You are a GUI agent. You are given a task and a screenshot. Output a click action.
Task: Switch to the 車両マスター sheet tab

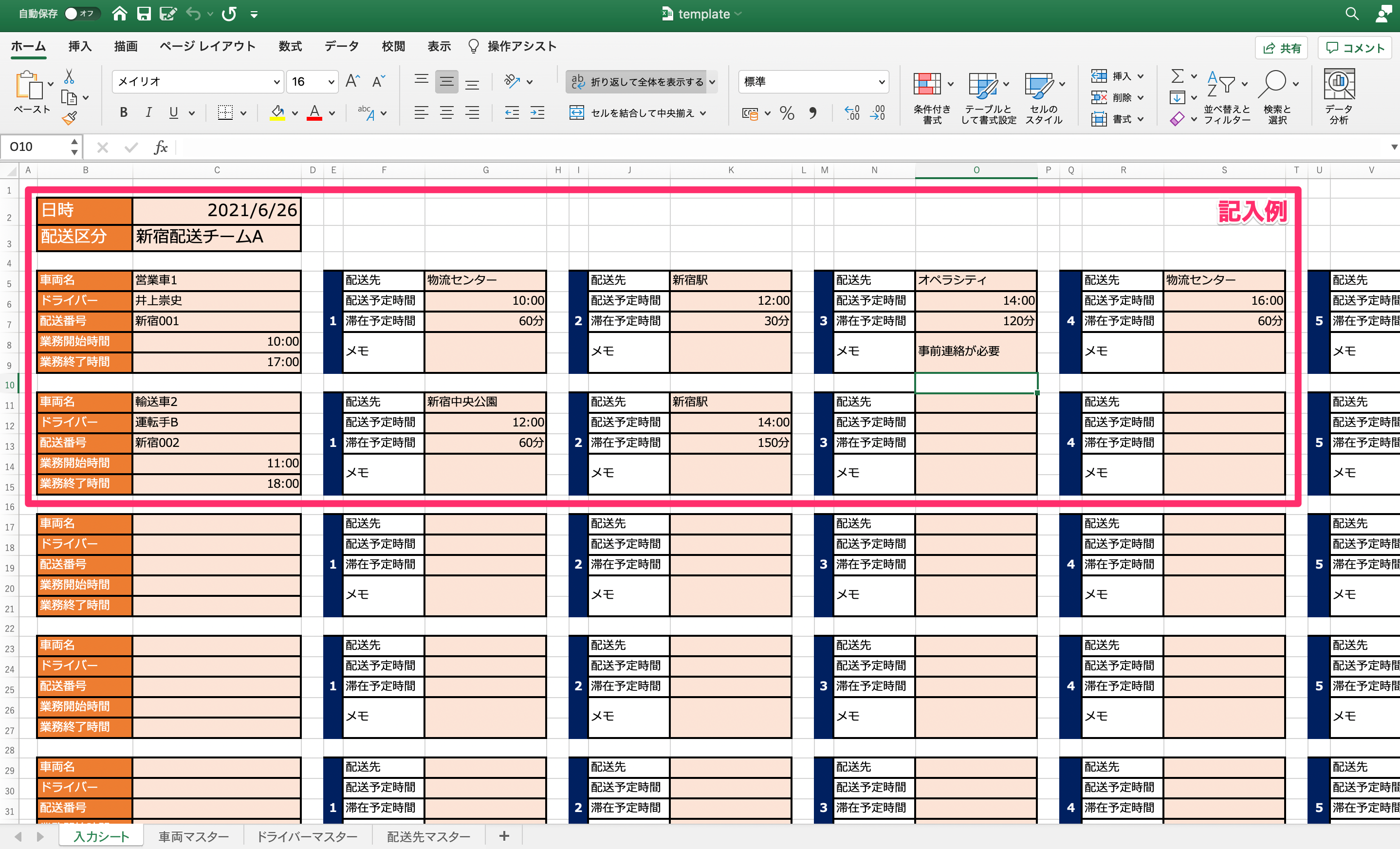(x=193, y=836)
